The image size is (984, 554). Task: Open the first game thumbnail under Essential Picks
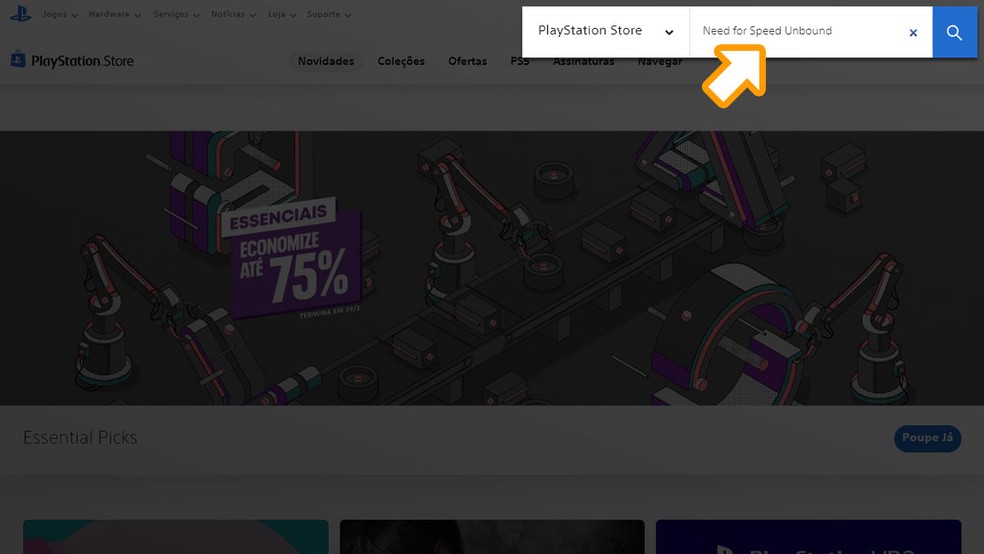(x=175, y=537)
